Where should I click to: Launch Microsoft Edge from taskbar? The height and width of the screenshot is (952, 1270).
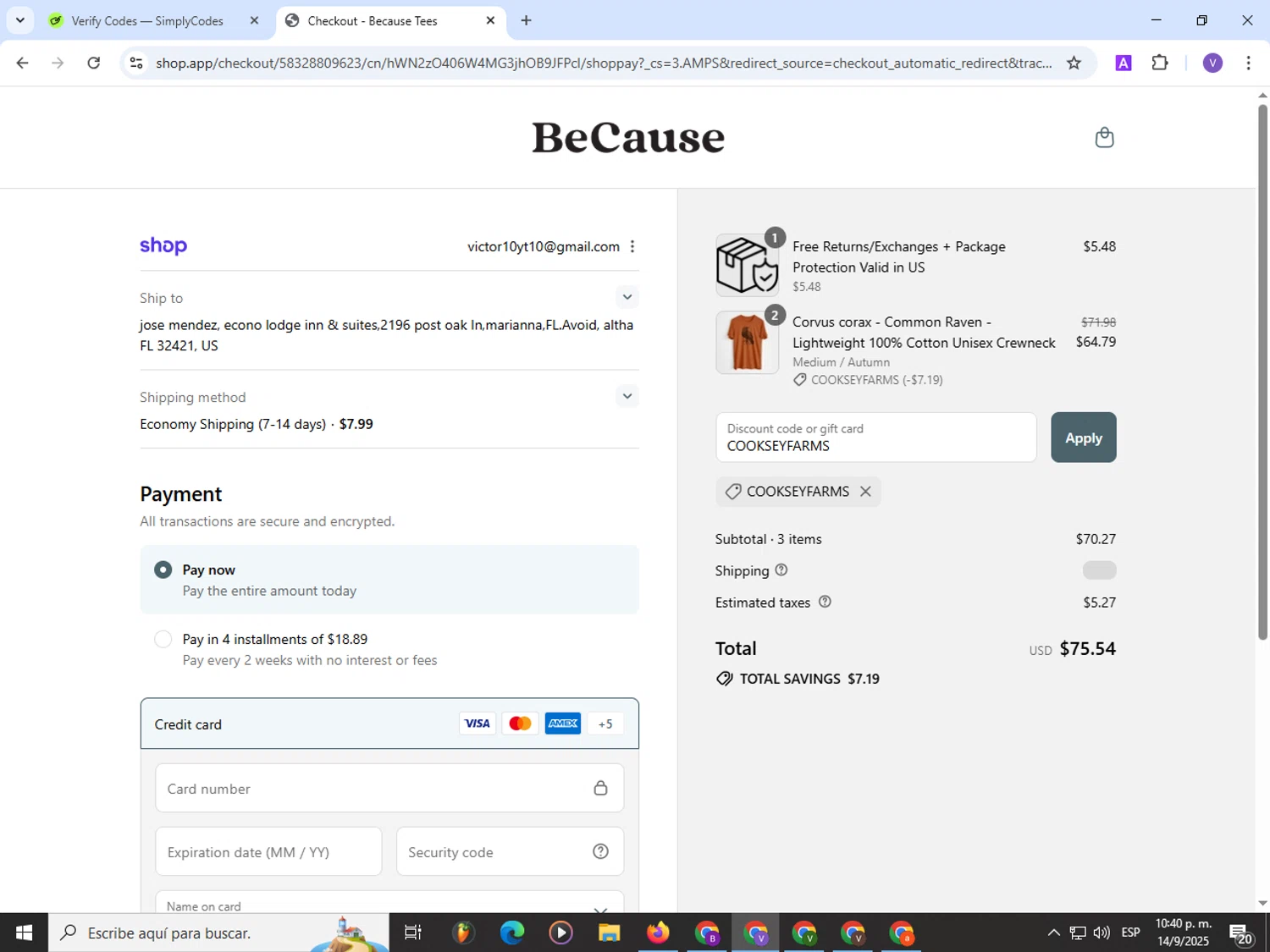[512, 933]
